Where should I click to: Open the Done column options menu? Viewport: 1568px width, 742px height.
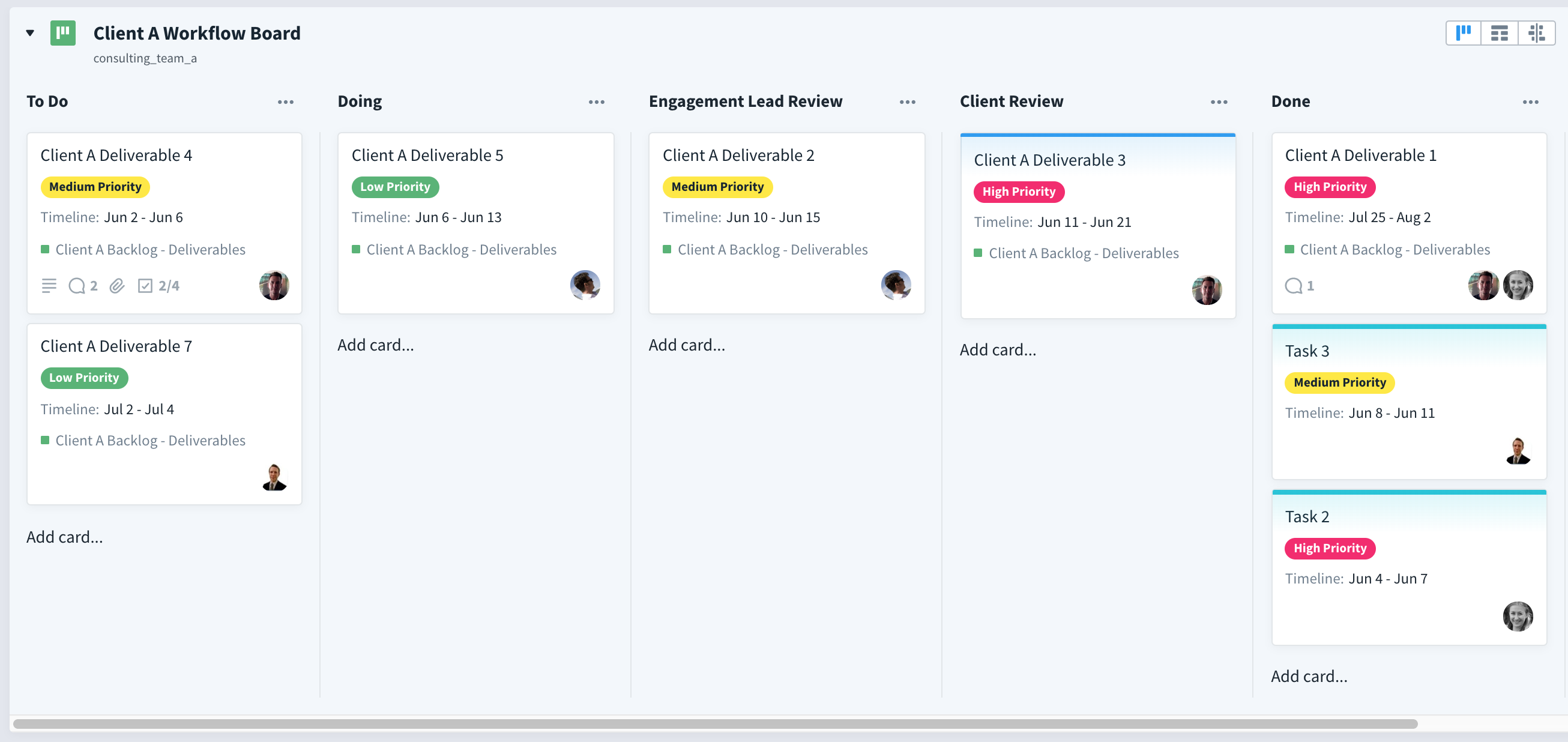pos(1531,101)
